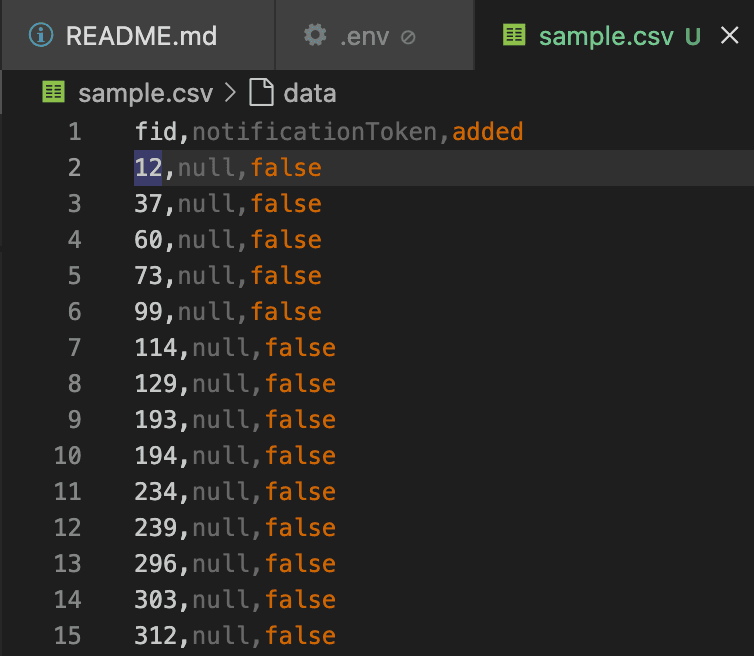The width and height of the screenshot is (754, 656).
Task: Click line number 10 in gutter
Action: 68,455
